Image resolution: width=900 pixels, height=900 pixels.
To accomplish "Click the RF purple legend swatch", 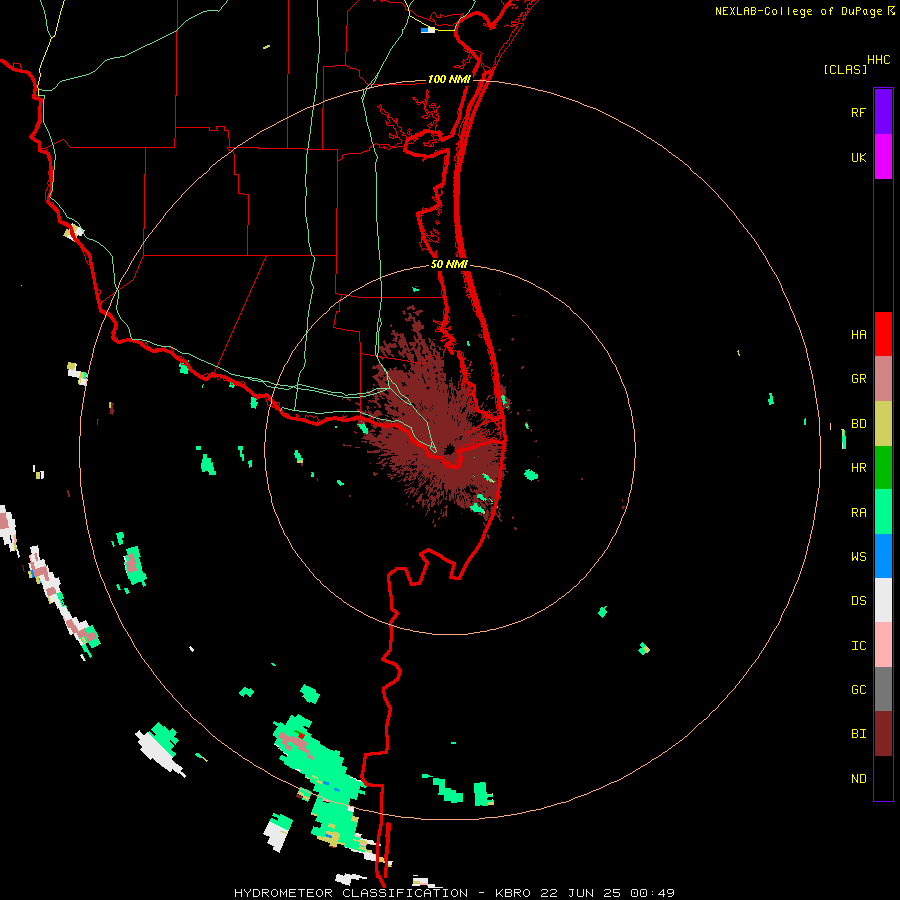I will [883, 112].
